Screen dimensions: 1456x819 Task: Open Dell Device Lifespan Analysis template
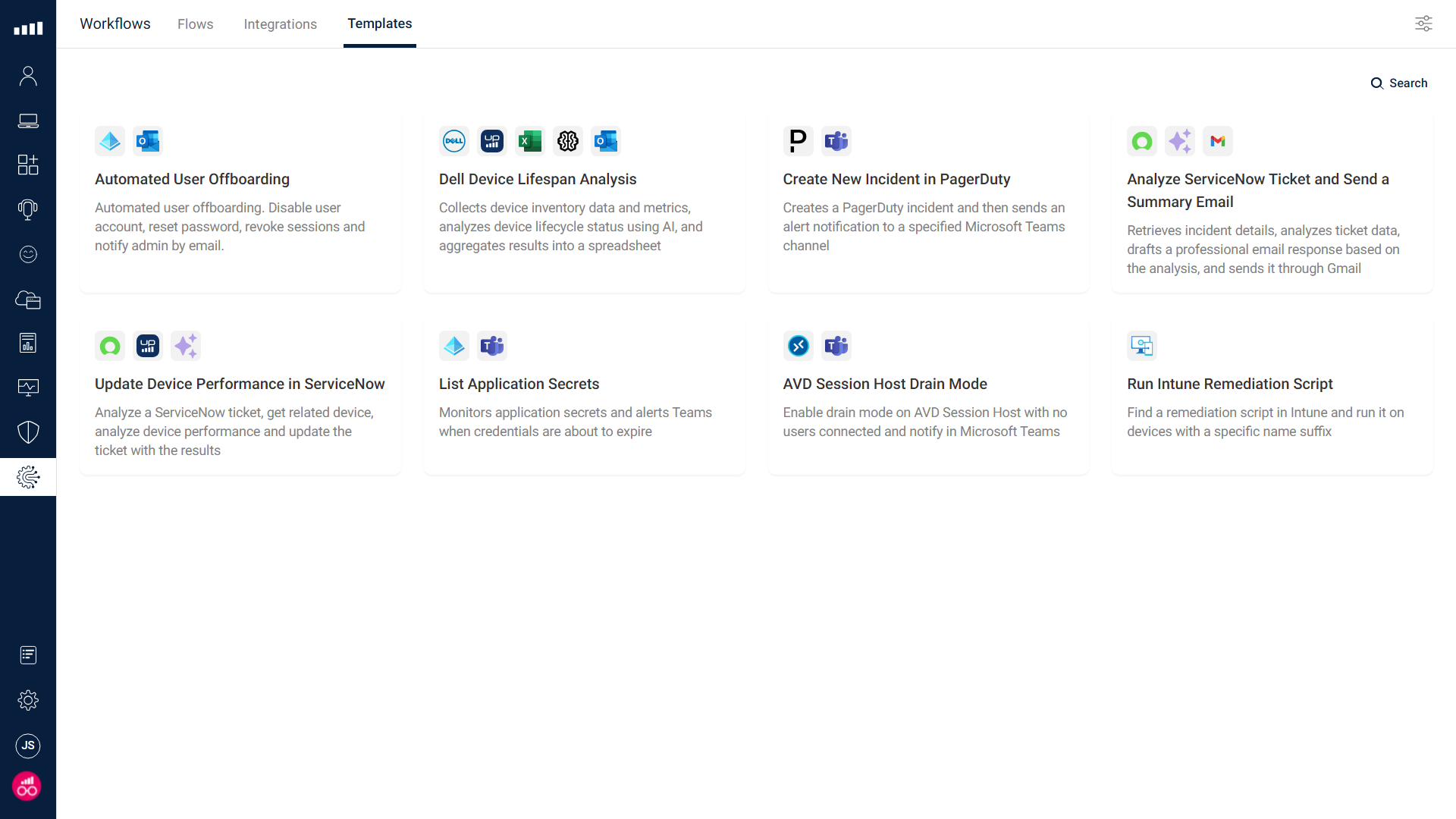tap(537, 180)
